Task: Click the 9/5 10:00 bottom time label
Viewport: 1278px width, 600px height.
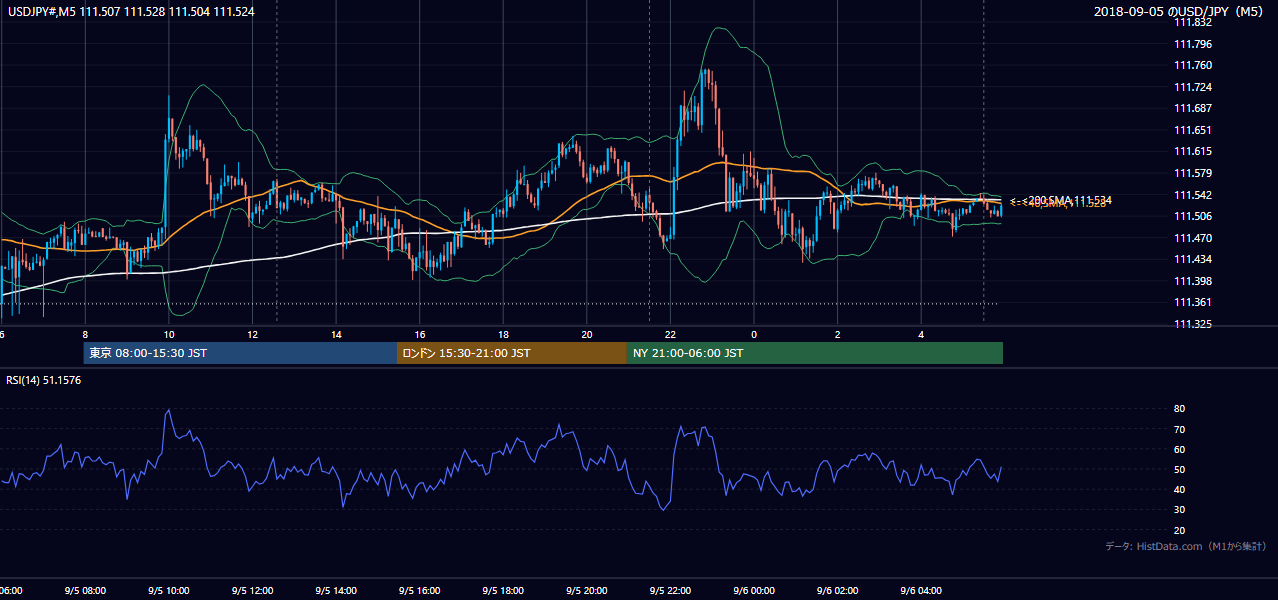Action: 168,591
